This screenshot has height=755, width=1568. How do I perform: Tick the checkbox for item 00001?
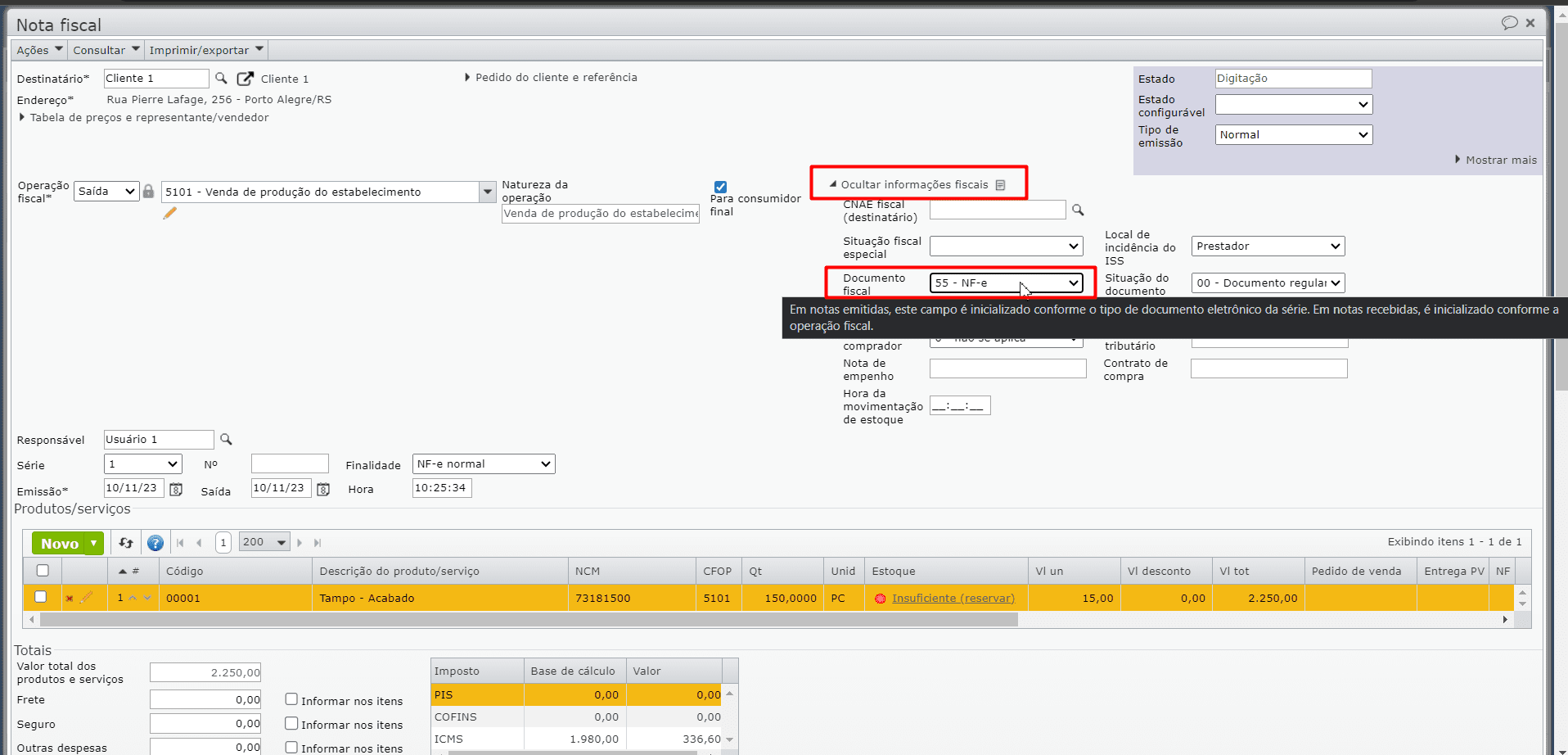(x=41, y=597)
